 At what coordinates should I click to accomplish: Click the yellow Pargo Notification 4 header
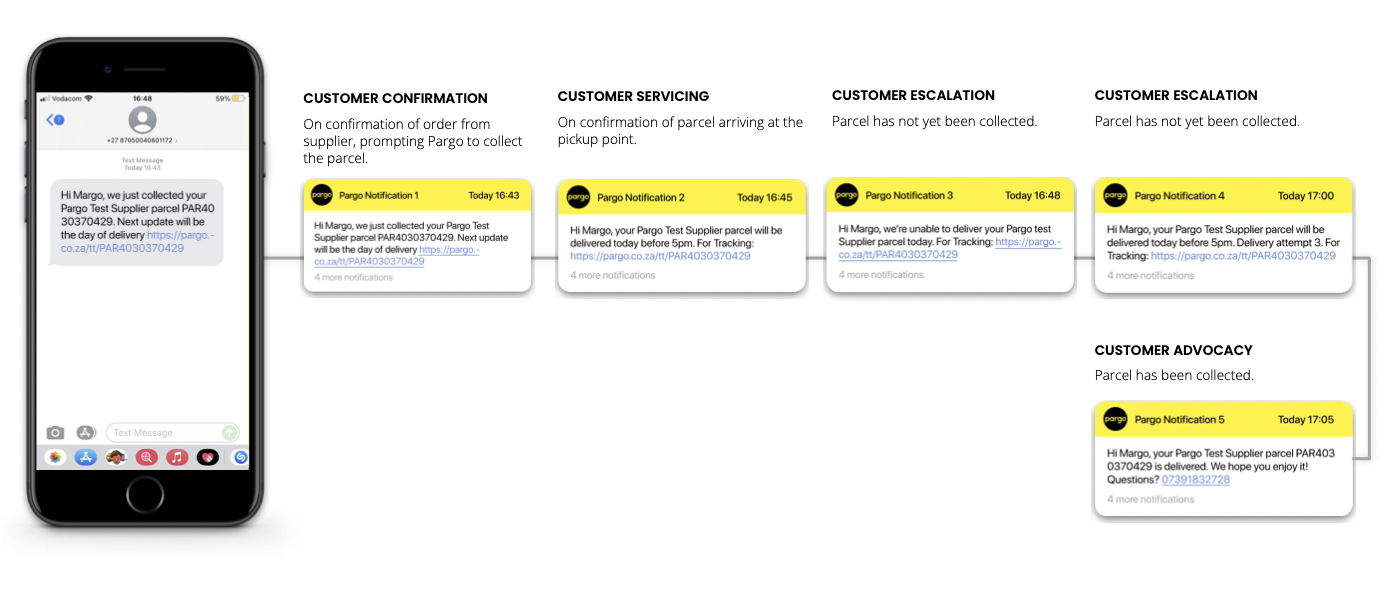pos(1223,196)
